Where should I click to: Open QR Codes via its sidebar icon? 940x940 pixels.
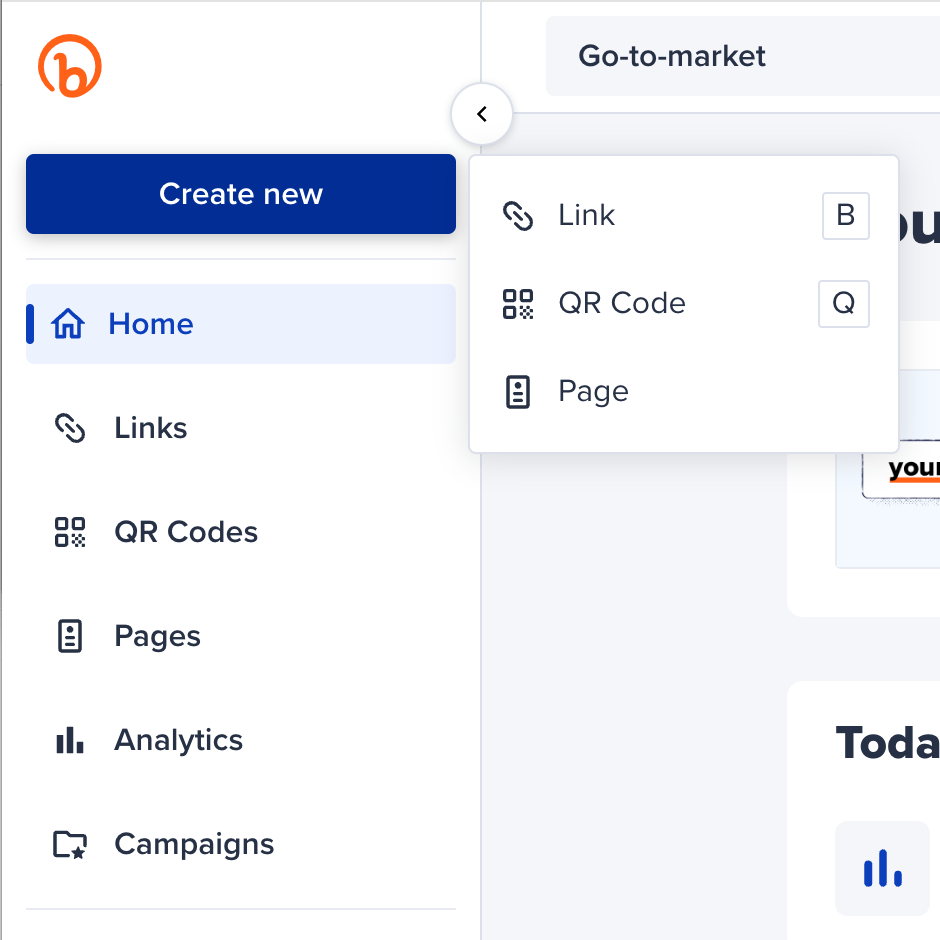[69, 531]
